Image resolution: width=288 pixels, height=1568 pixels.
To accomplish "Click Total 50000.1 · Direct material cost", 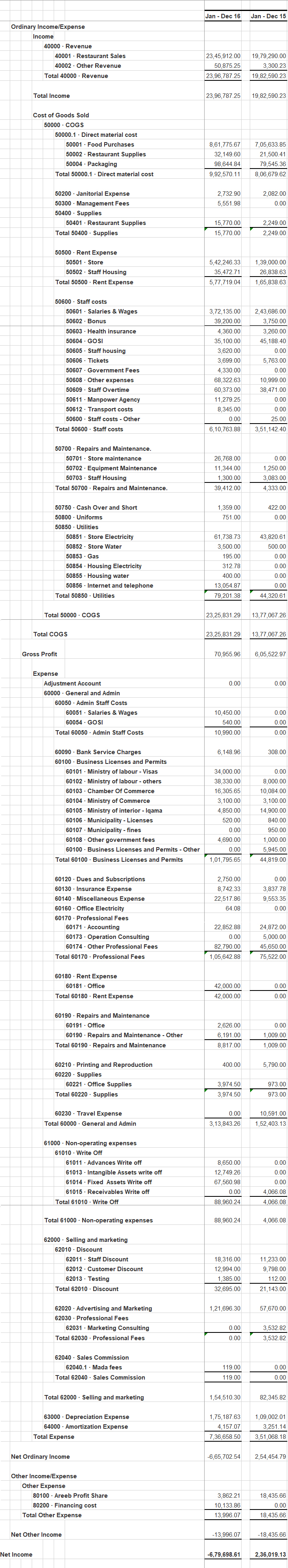I will click(x=104, y=174).
